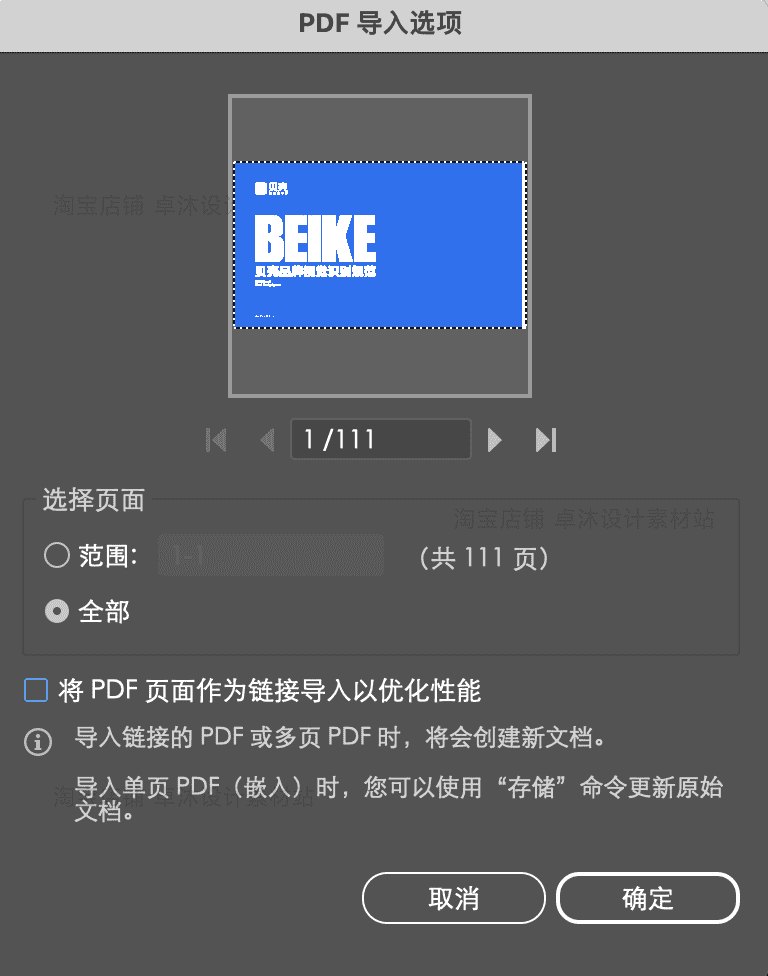The height and width of the screenshot is (976, 768).
Task: Jump to first page of PDF preview
Action: pos(216,440)
